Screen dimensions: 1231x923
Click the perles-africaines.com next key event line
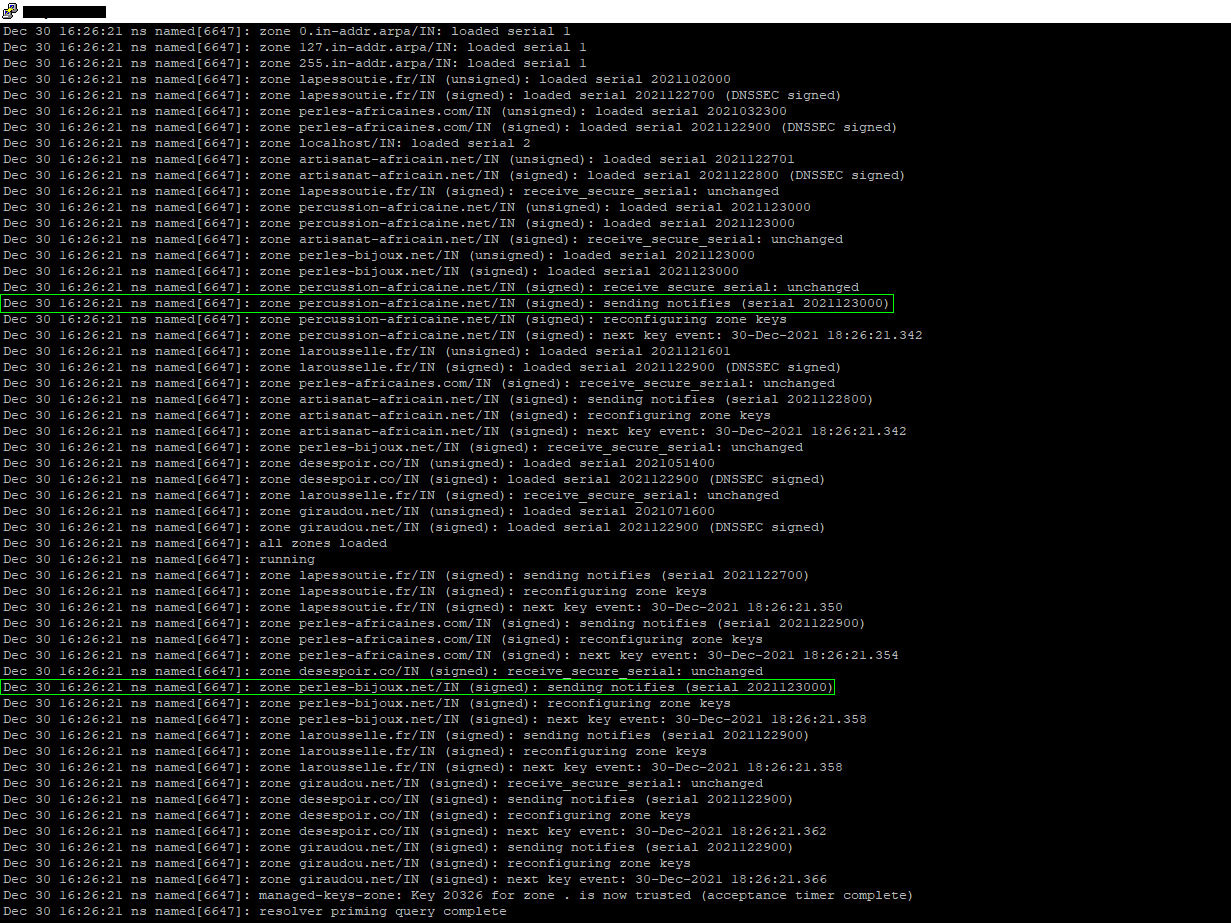[451, 655]
